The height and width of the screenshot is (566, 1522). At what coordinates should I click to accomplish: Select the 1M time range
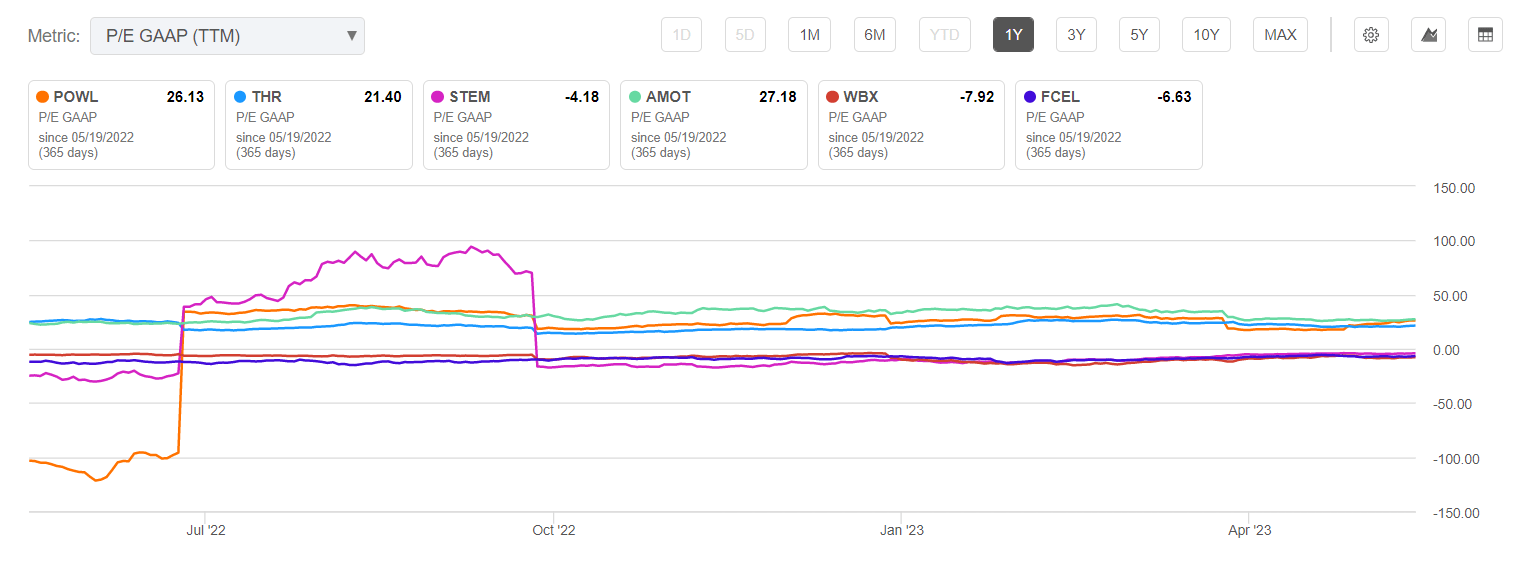(809, 35)
